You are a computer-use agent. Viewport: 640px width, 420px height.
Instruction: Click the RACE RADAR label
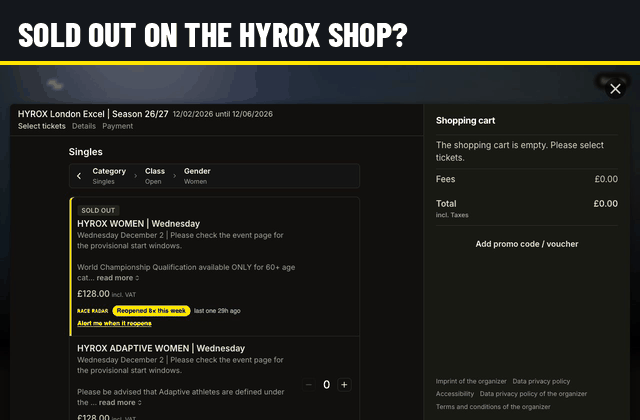[x=93, y=311]
